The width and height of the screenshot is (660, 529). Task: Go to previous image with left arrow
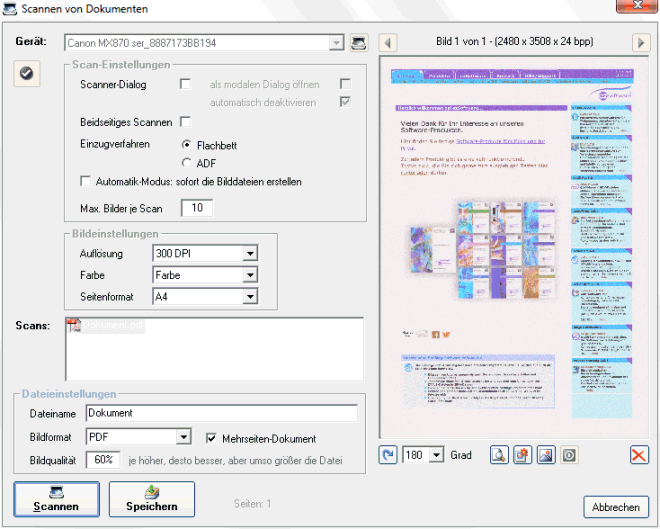pyautogui.click(x=389, y=43)
